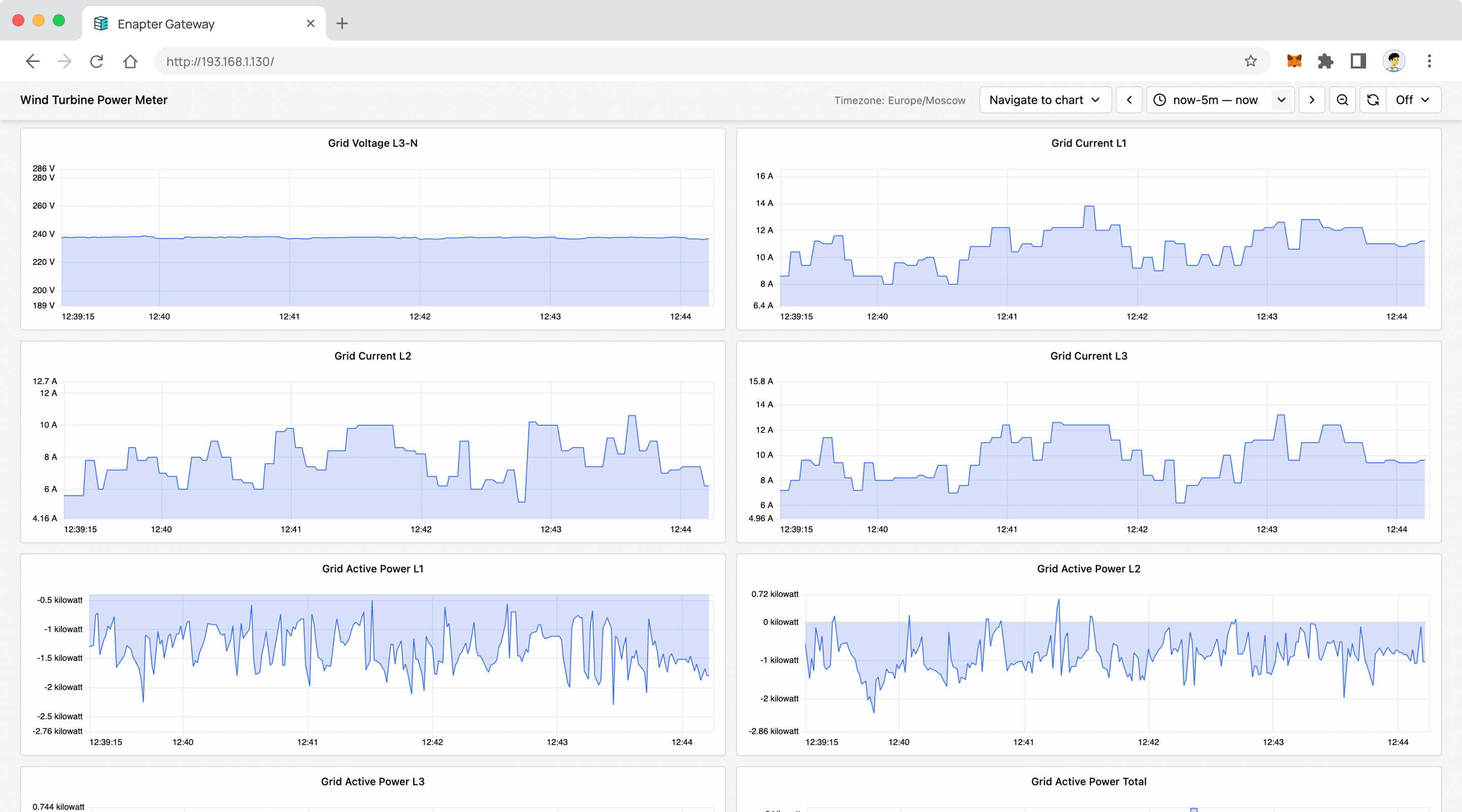The image size is (1462, 812).
Task: Shift time range forward with right arrow
Action: pyautogui.click(x=1312, y=100)
